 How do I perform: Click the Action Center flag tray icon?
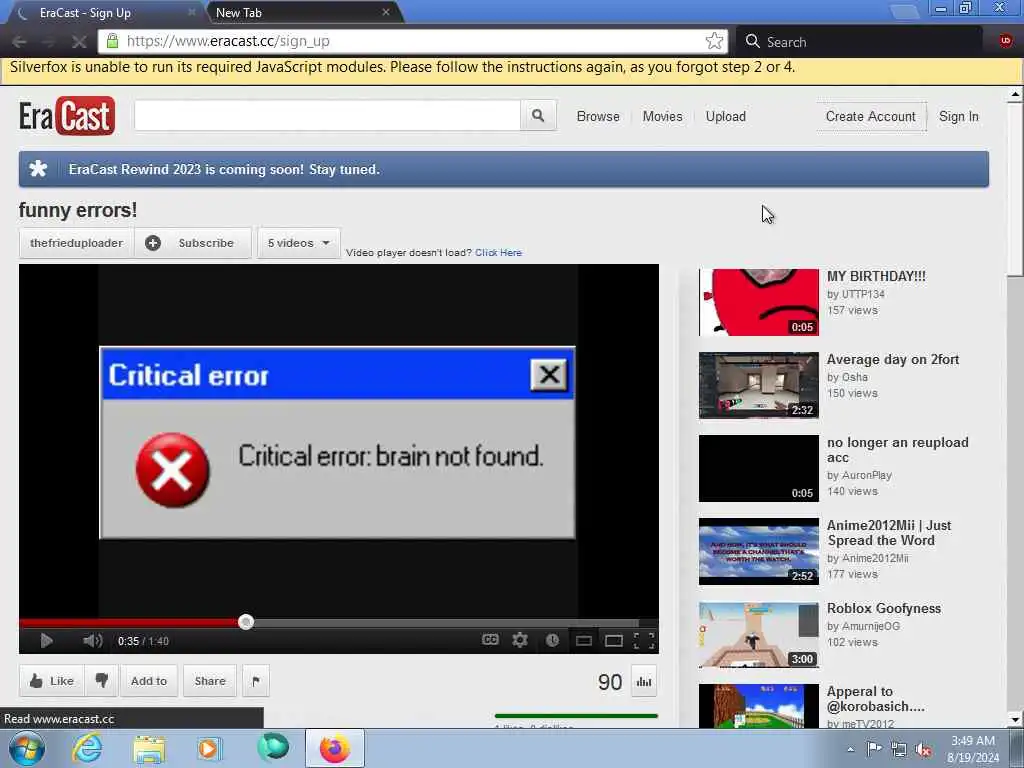tap(874, 749)
